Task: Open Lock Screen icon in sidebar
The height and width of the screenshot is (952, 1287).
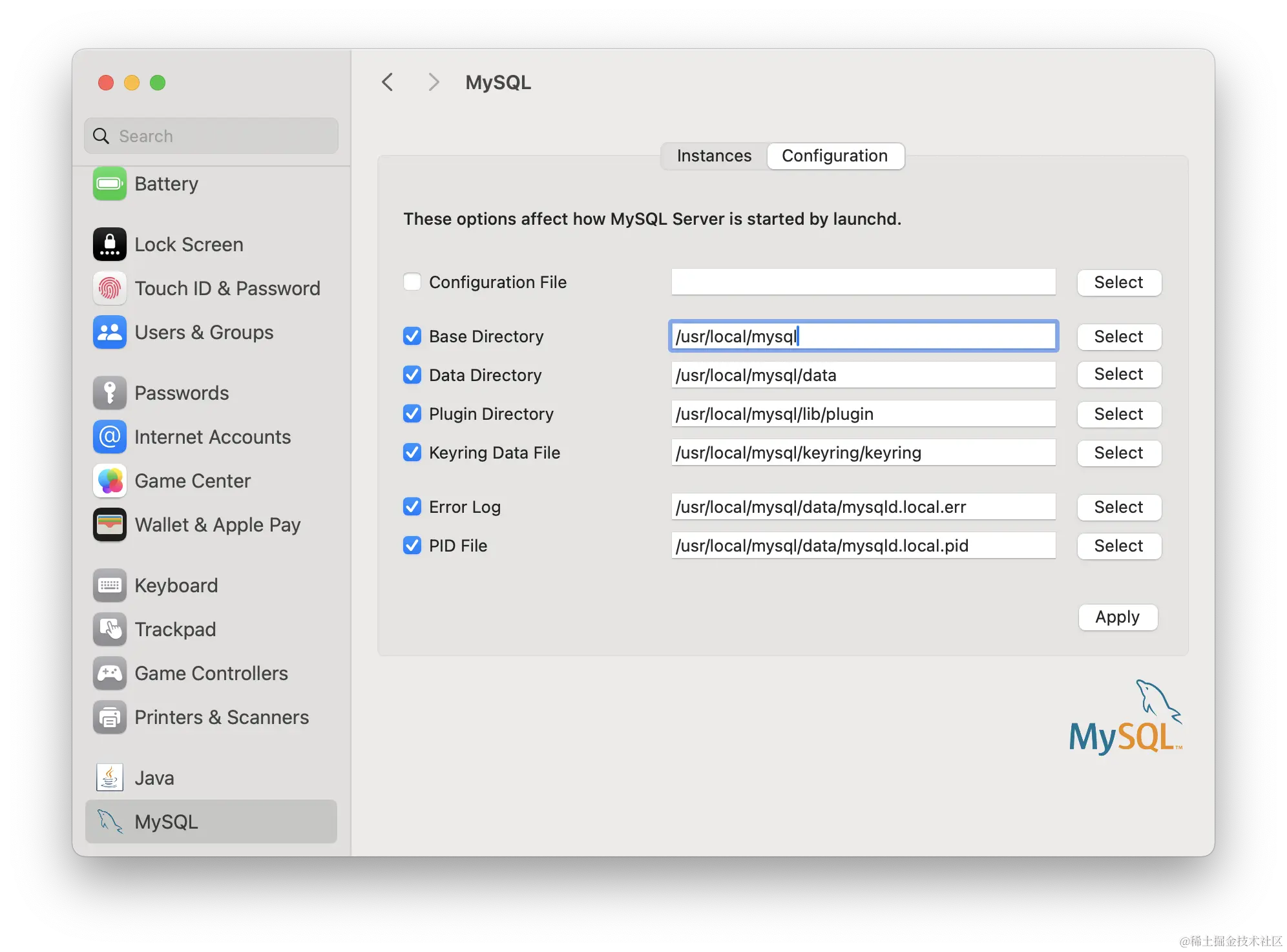Action: click(109, 245)
